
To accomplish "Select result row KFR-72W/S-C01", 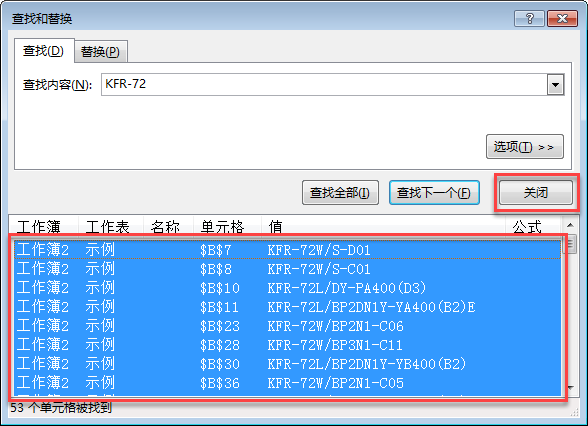I will point(288,269).
